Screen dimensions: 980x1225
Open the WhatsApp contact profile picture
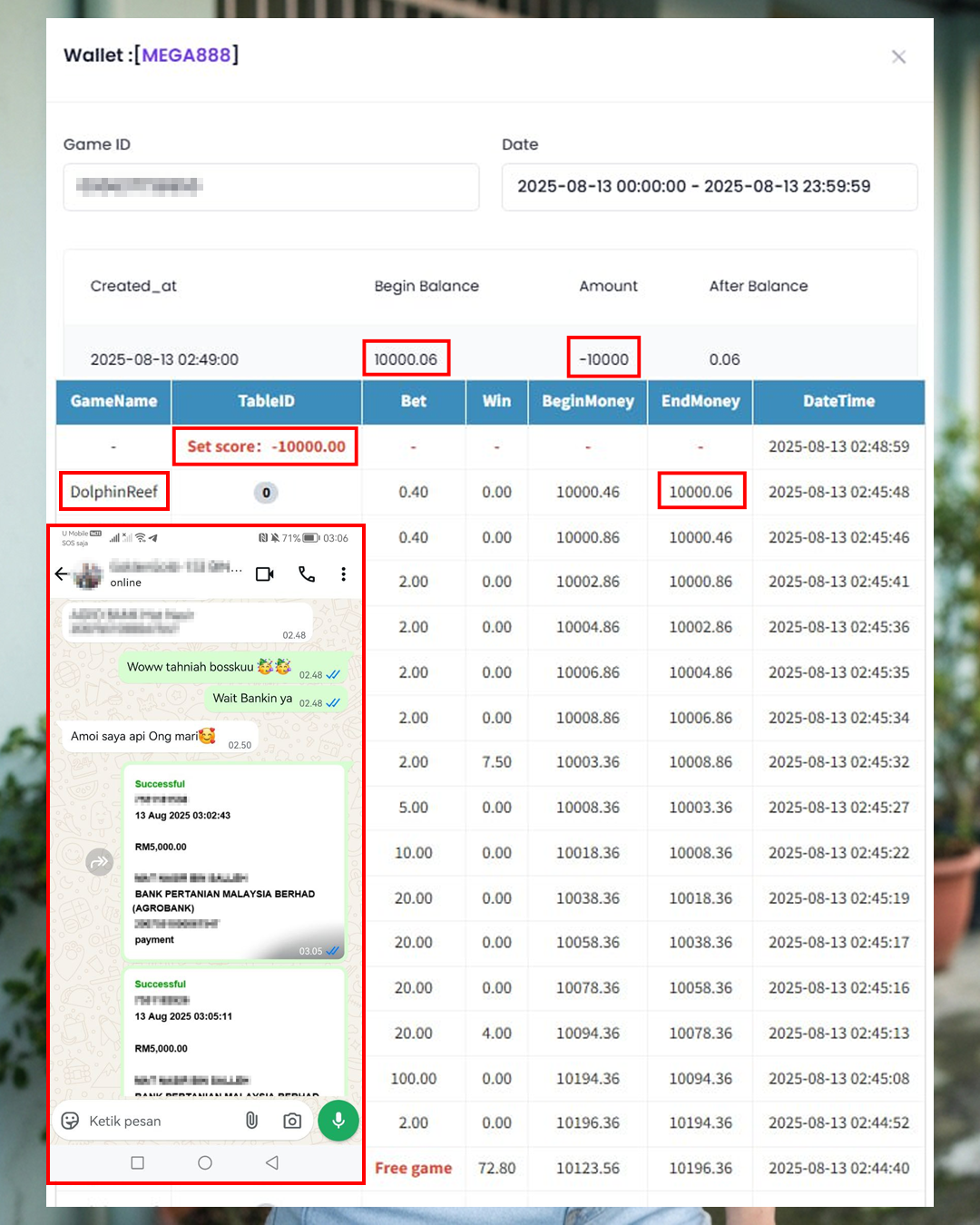[x=89, y=574]
